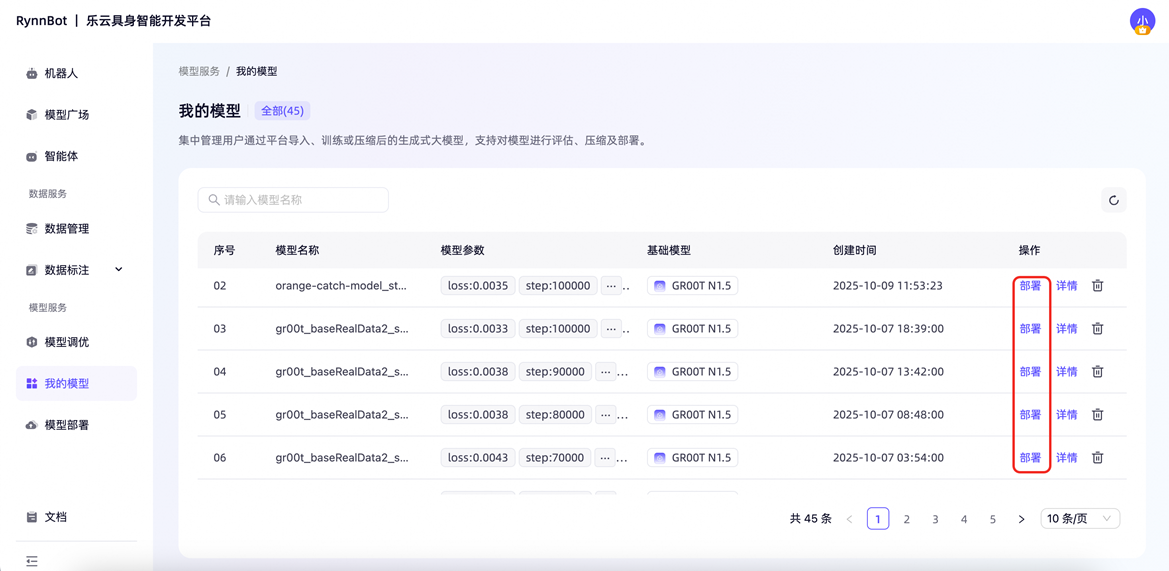Open 详情 for row 04
The height and width of the screenshot is (571, 1169).
click(1067, 371)
